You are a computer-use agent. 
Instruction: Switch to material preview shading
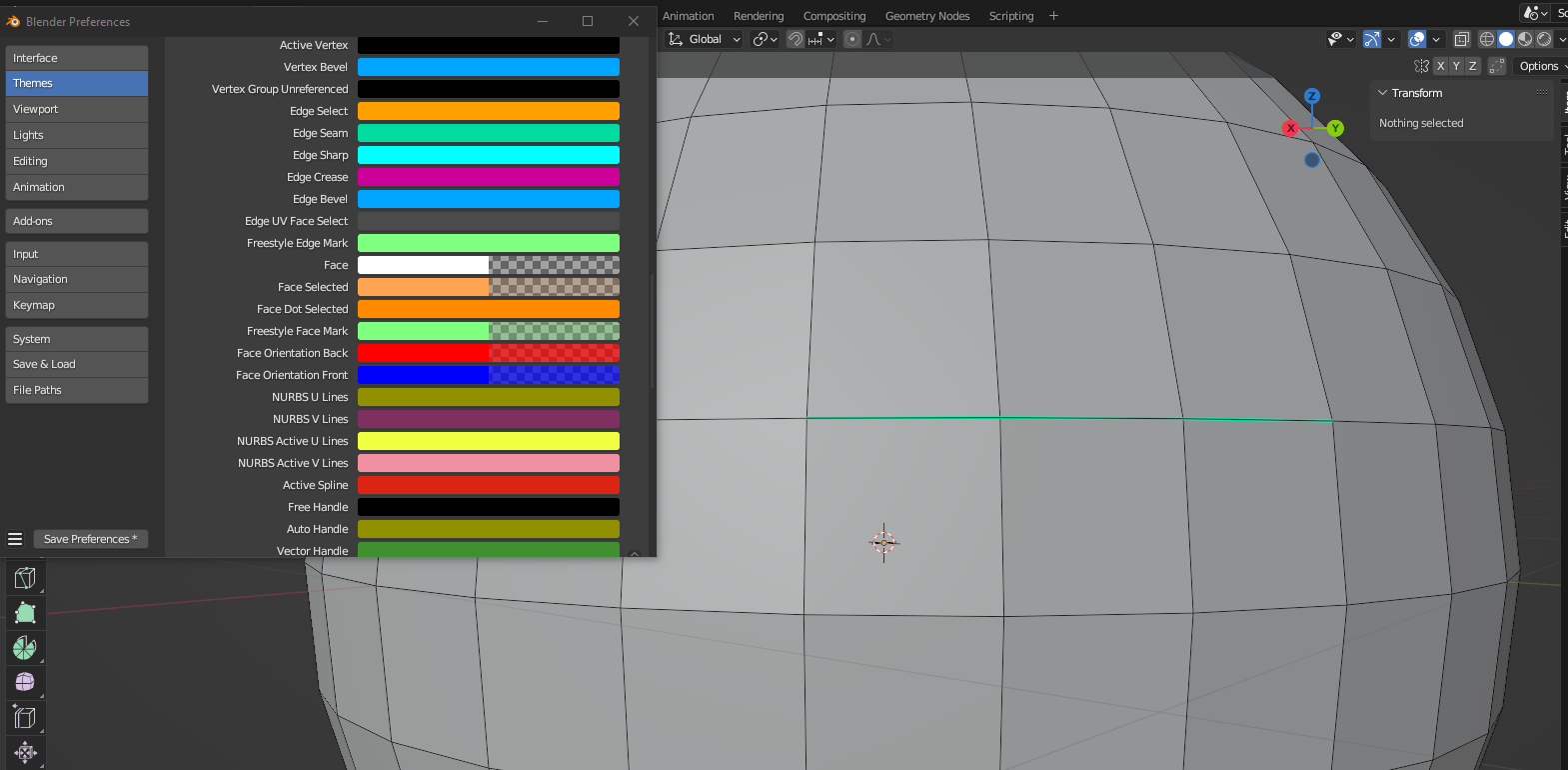point(1525,39)
